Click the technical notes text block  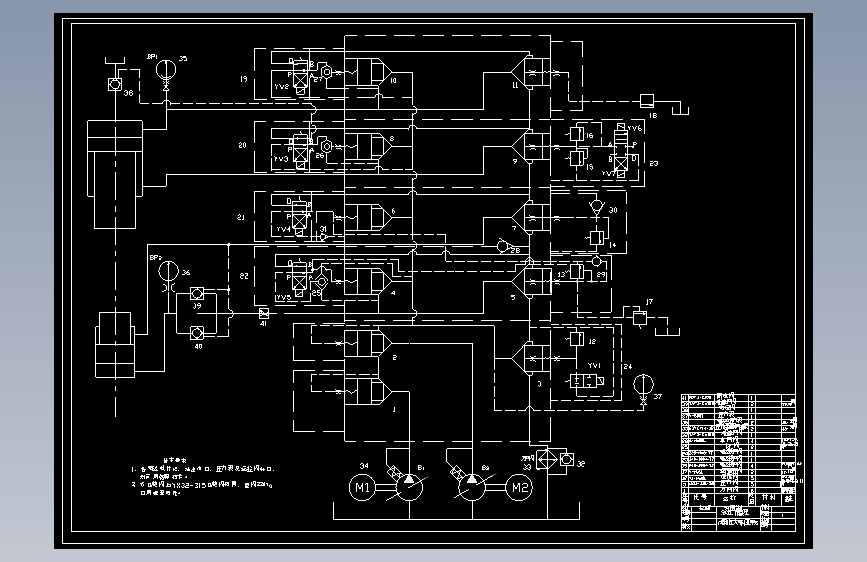click(x=202, y=476)
